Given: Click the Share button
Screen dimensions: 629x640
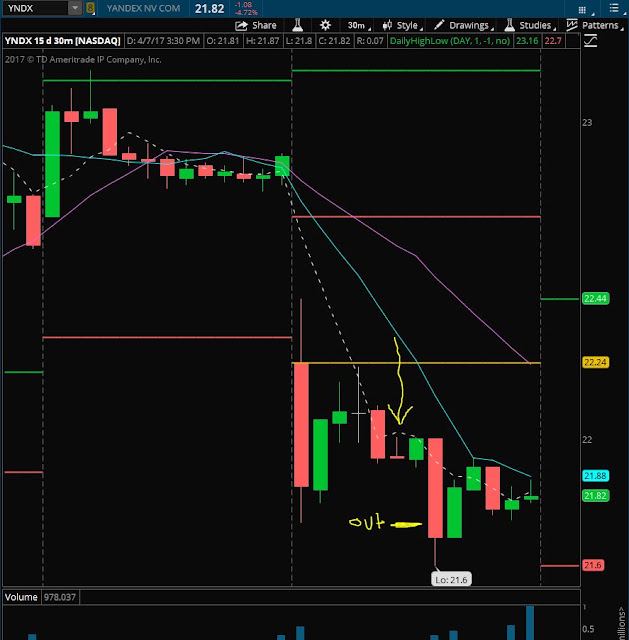Looking at the screenshot, I should pyautogui.click(x=256, y=25).
